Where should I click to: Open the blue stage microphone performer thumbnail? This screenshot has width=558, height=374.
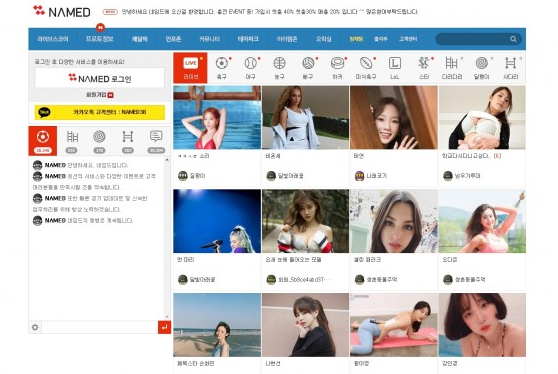click(x=217, y=221)
